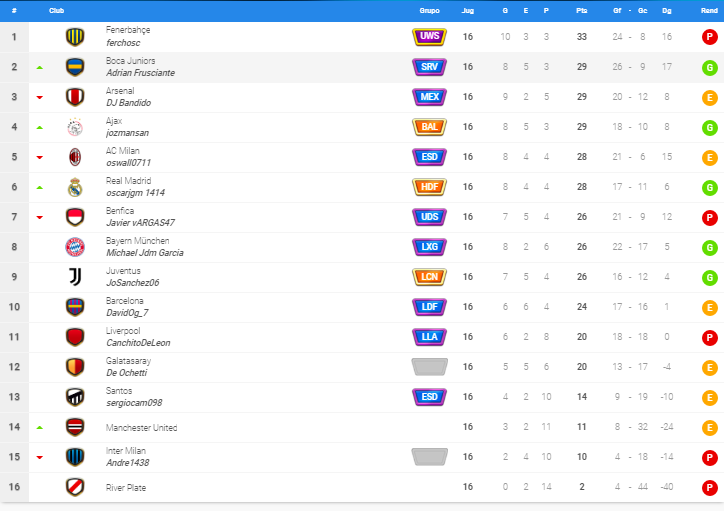Open the Manchester United team link
This screenshot has width=724, height=511.
click(141, 428)
